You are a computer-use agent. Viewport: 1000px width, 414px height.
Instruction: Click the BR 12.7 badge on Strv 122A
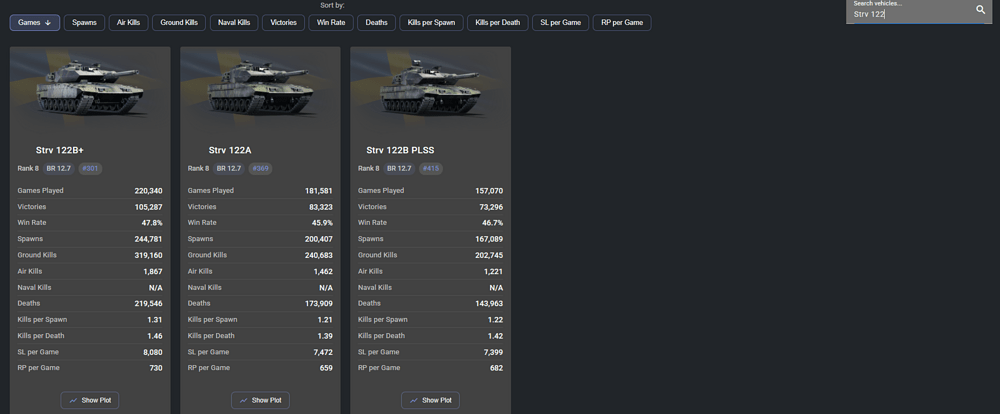228,169
